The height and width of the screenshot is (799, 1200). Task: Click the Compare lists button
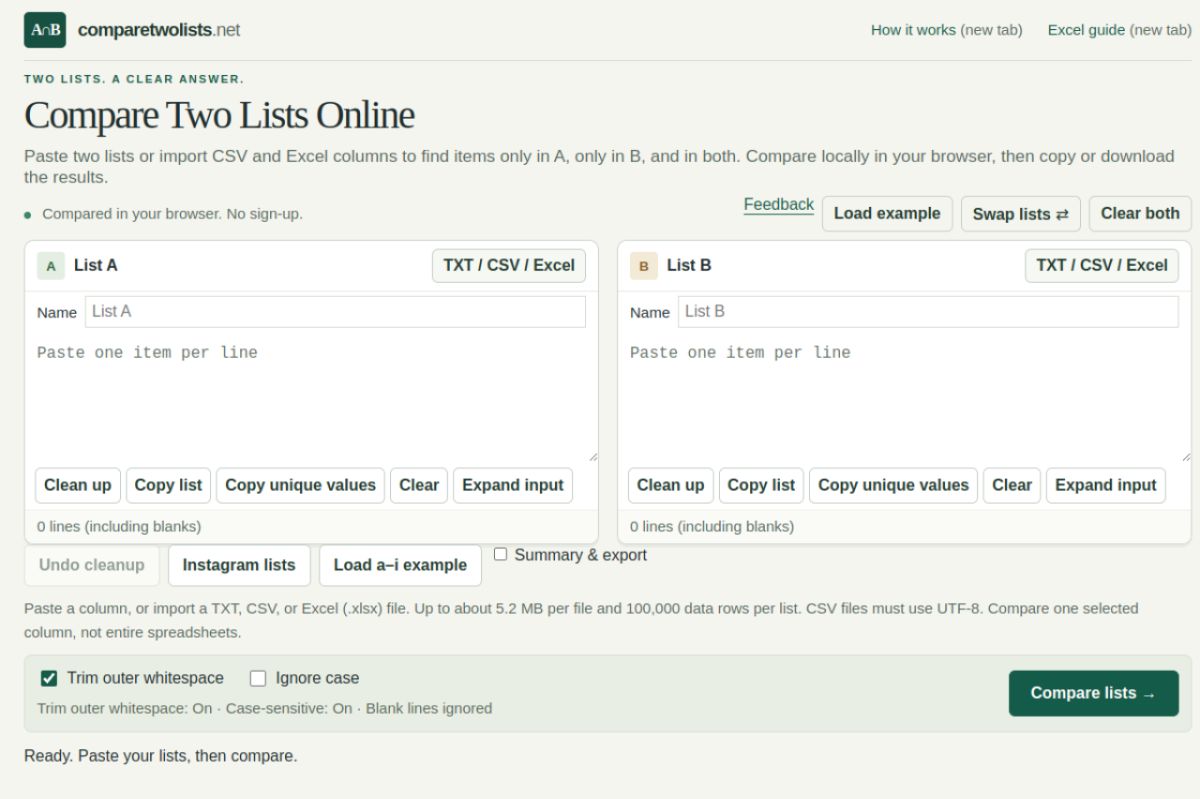(1093, 693)
